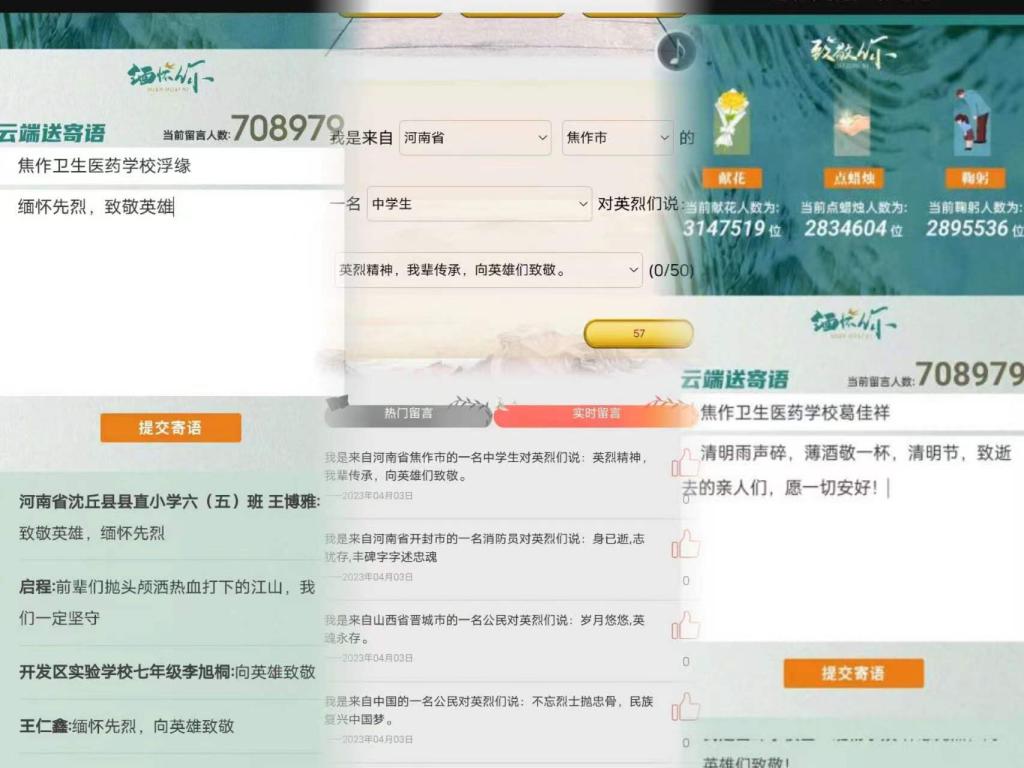Switch to the 实时留言 tab
This screenshot has width=1024, height=768.
tap(596, 413)
